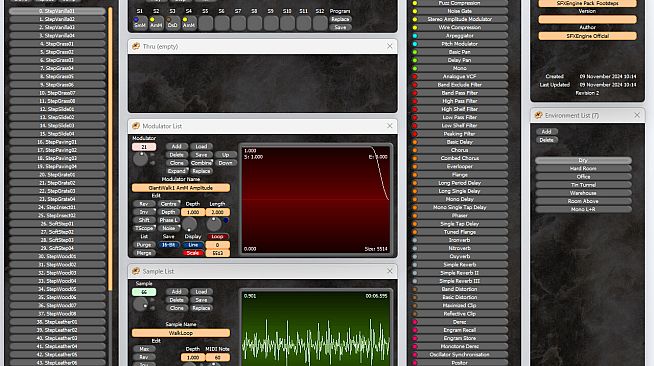
Task: Open the Expand options in Modulator List
Action: click(x=177, y=171)
